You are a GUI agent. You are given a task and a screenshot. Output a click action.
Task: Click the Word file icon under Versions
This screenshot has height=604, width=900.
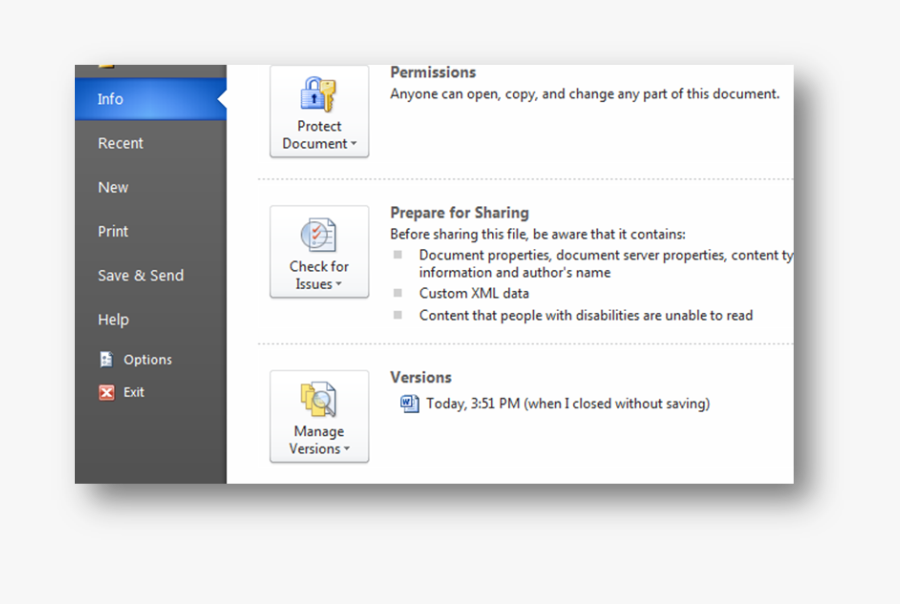click(410, 404)
